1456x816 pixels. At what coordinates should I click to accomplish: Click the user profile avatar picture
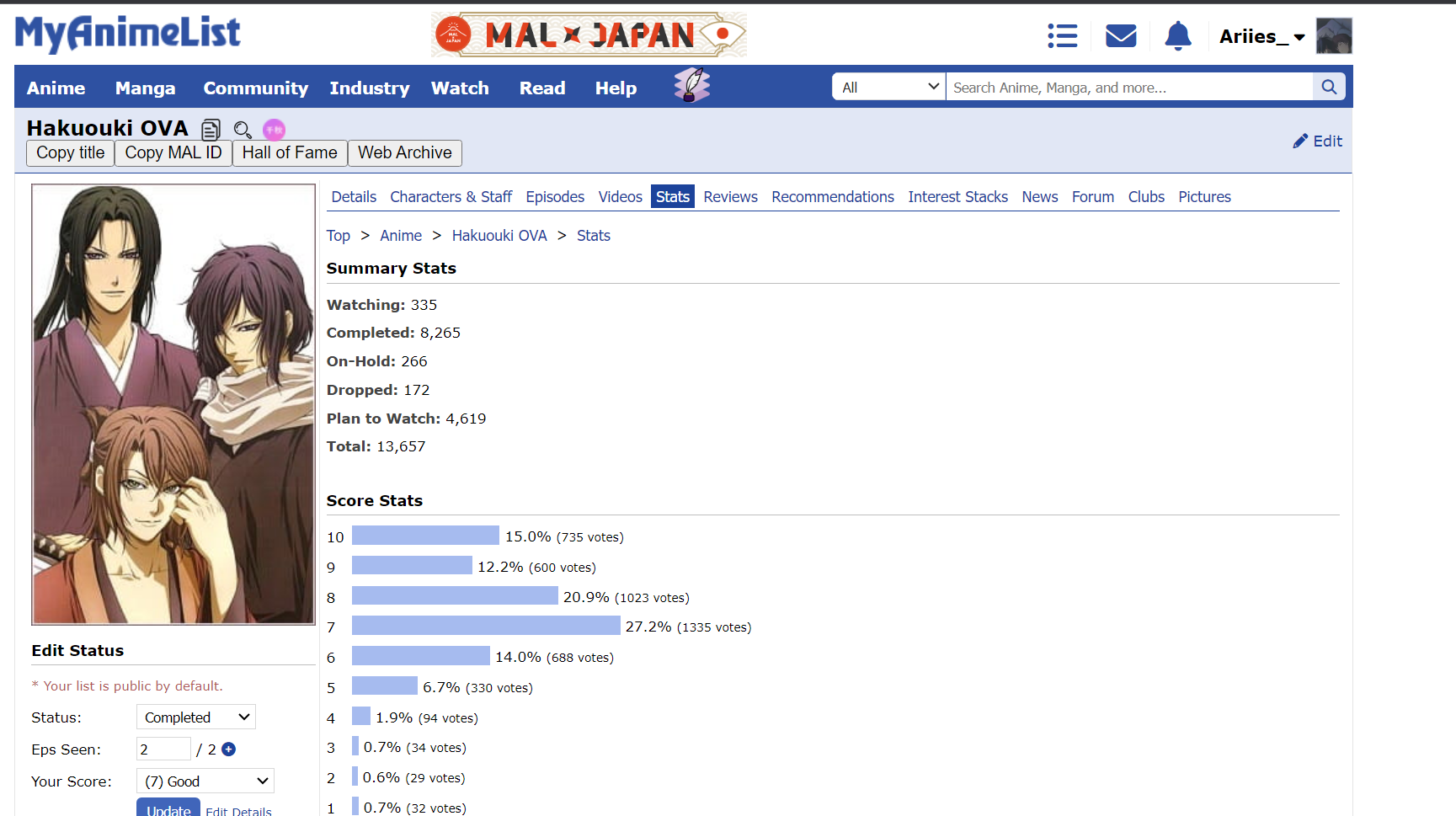click(x=1334, y=36)
